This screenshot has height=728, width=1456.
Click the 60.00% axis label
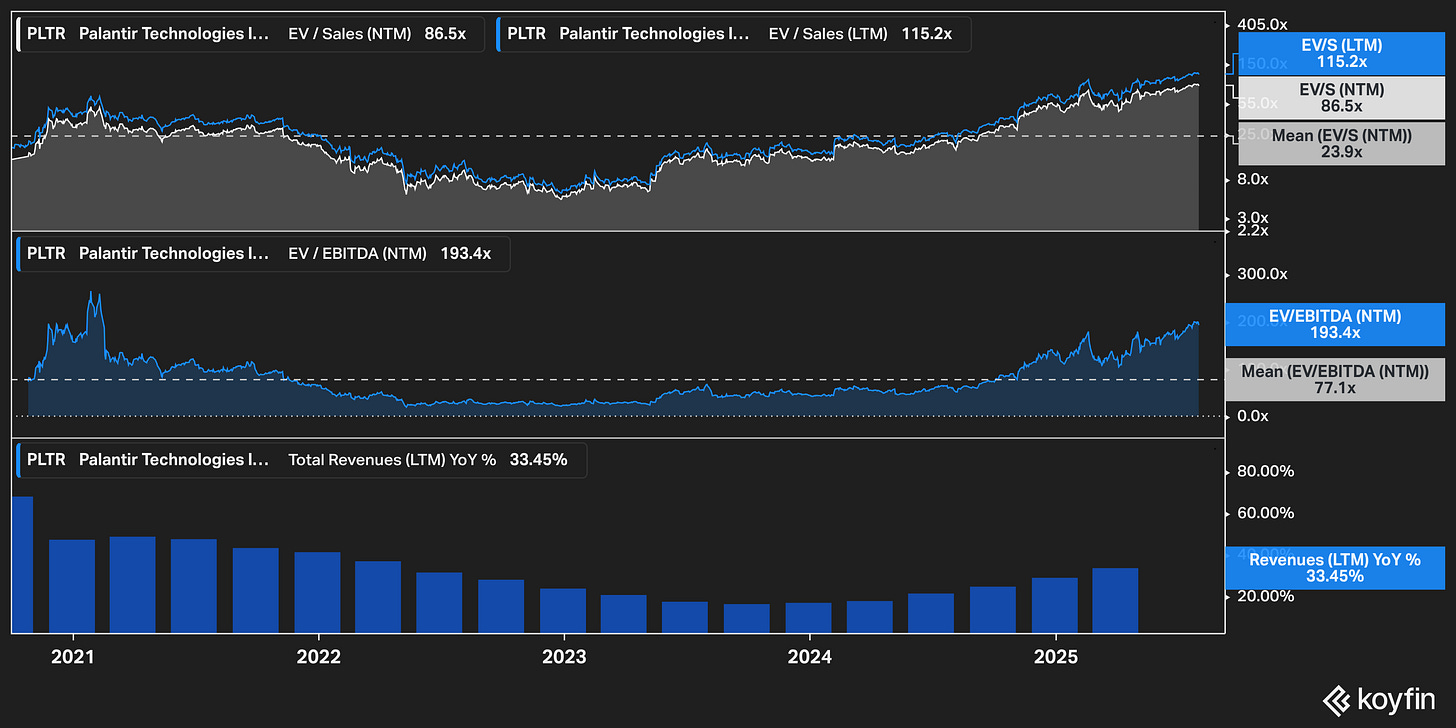(1266, 513)
